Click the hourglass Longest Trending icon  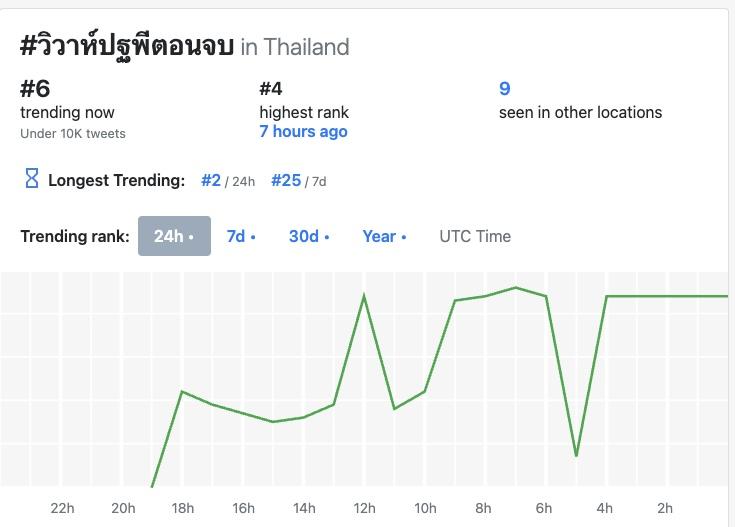click(x=32, y=179)
